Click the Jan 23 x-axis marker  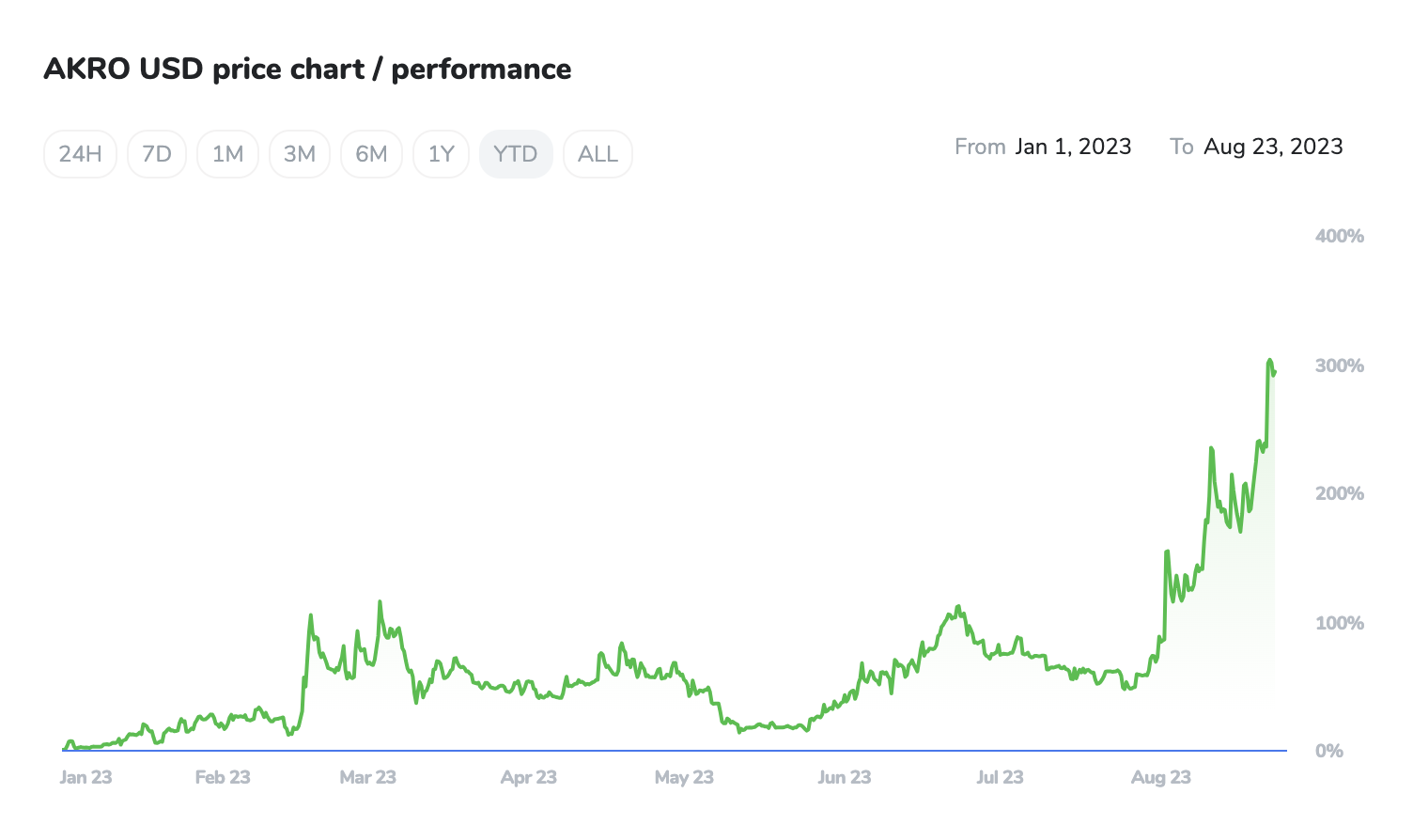click(85, 777)
